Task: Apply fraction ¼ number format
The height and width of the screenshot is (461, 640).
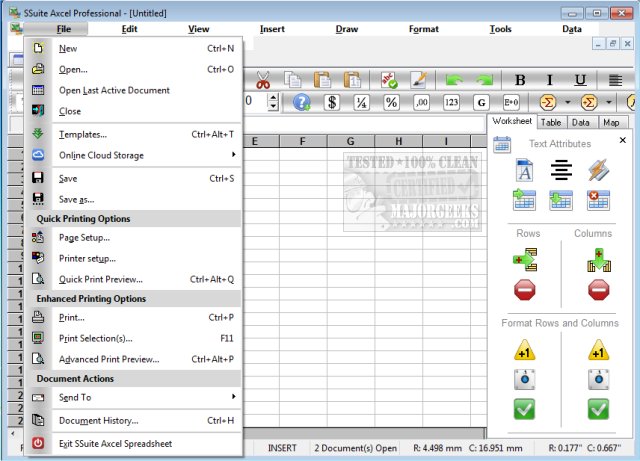Action: coord(361,102)
